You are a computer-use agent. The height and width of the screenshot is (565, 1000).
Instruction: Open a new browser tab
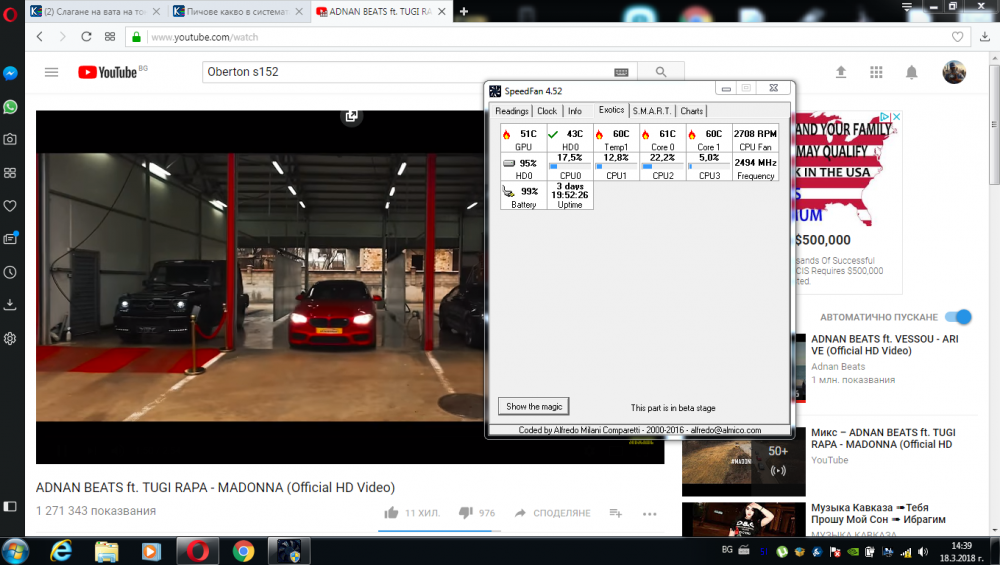(464, 11)
